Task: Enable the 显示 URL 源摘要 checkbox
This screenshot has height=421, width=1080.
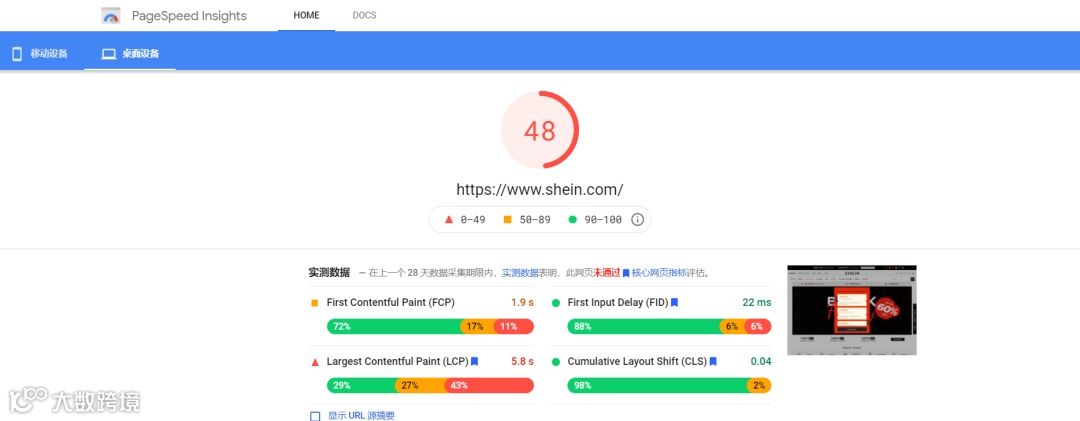Action: pyautogui.click(x=315, y=416)
